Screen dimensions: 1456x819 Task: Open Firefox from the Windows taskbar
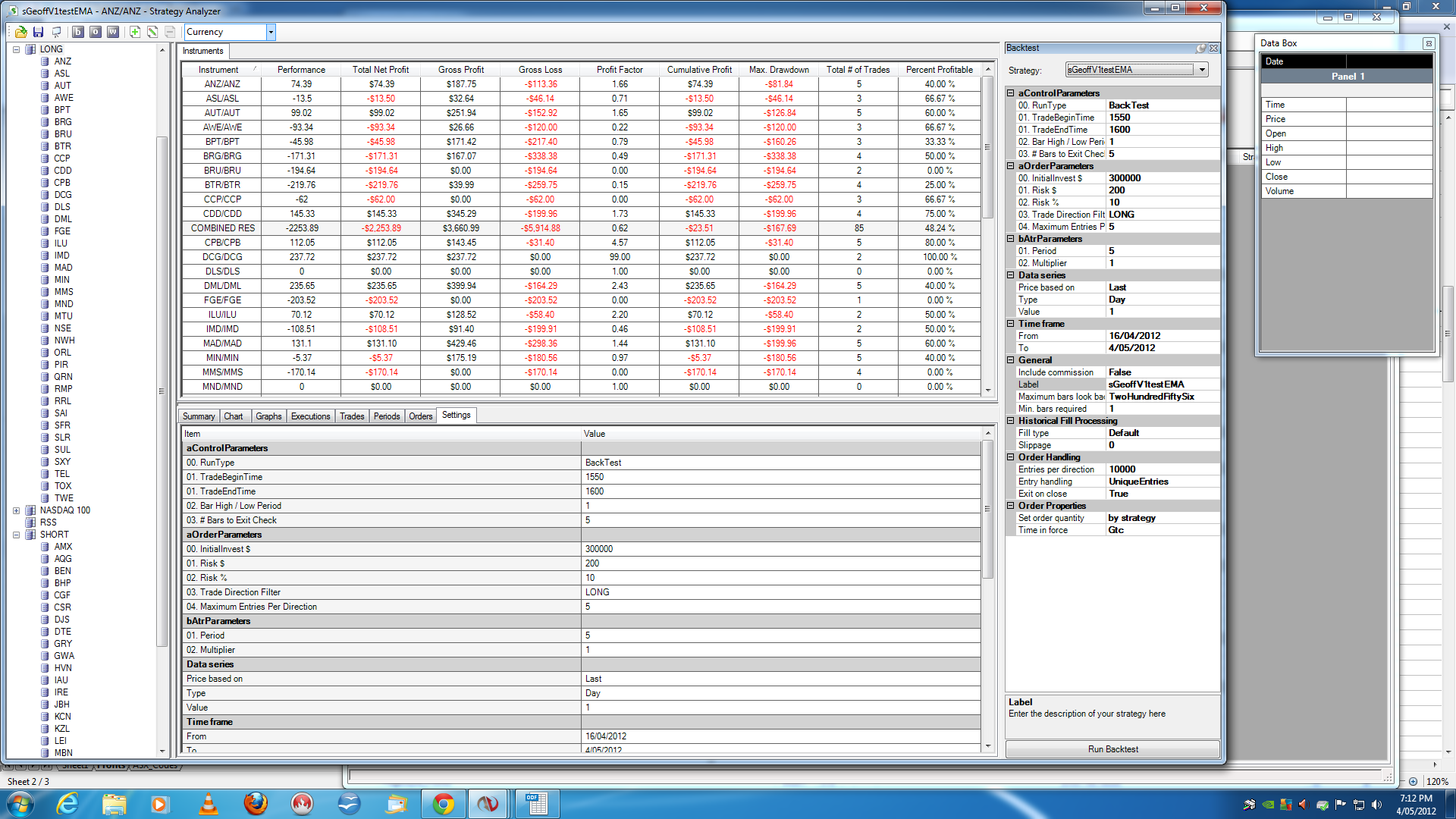click(256, 803)
